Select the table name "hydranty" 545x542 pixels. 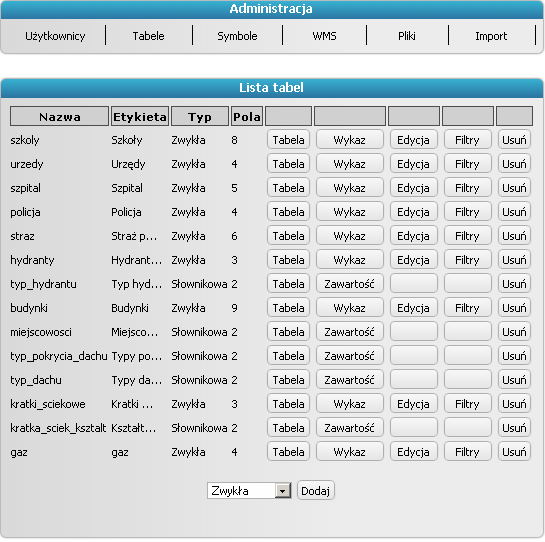coord(32,260)
